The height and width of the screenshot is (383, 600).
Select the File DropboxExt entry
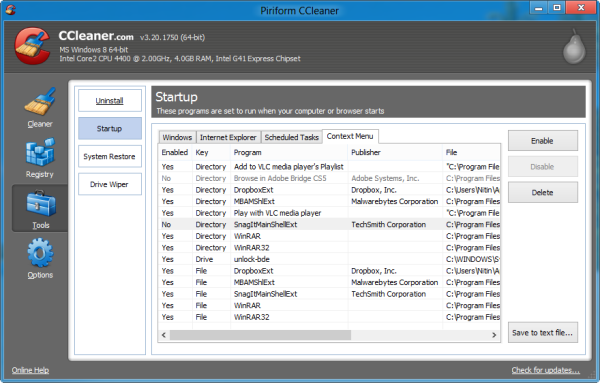tap(329, 271)
